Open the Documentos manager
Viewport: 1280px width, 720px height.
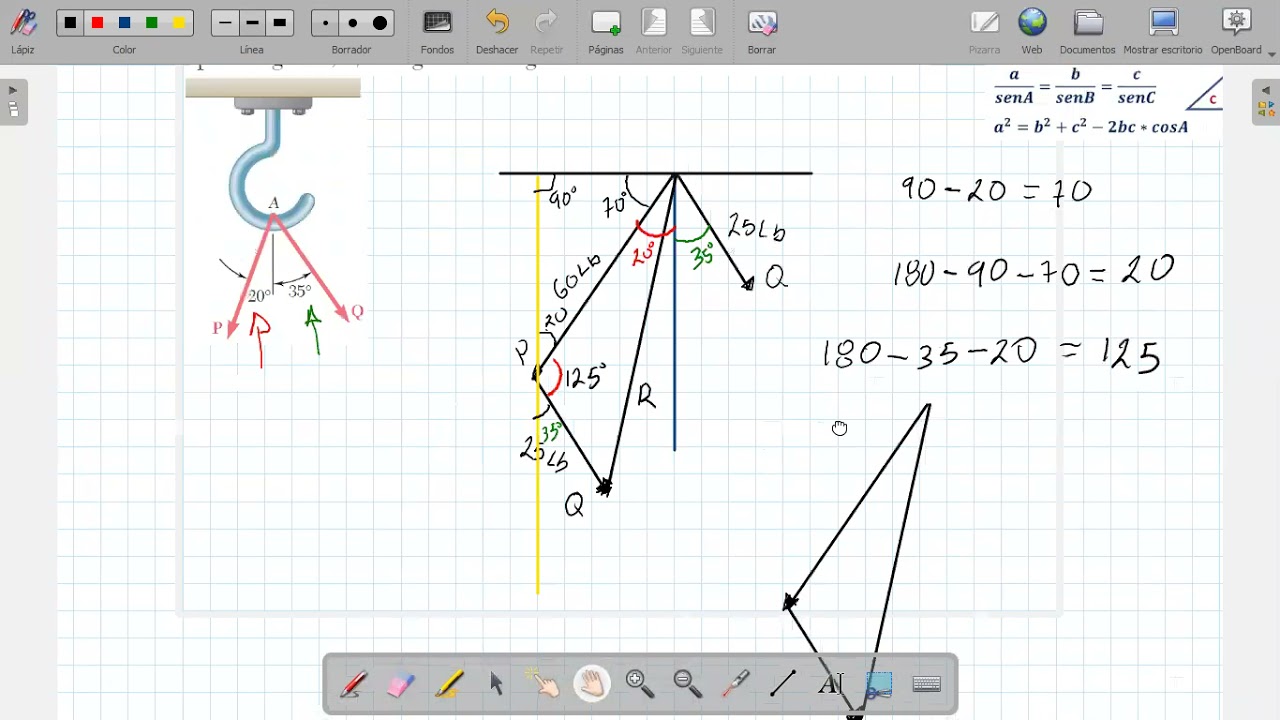(1087, 31)
